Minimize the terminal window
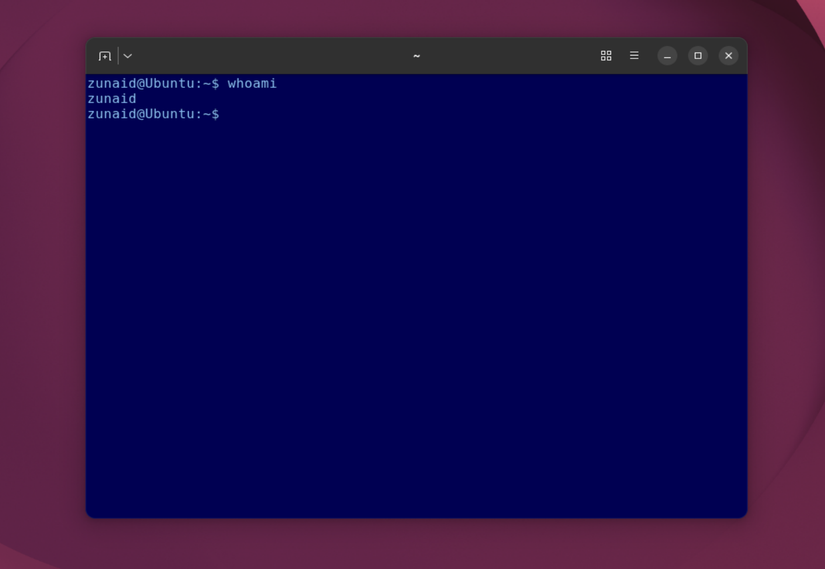Viewport: 825px width, 569px height. click(x=667, y=56)
